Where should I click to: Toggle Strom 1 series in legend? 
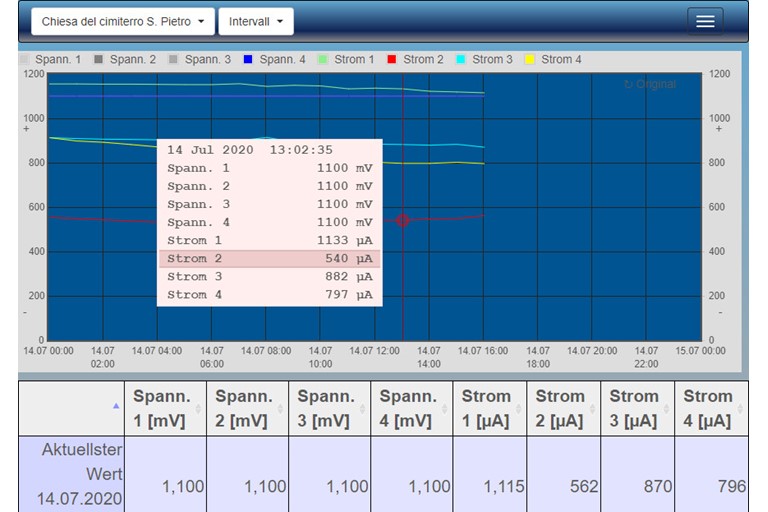click(346, 59)
